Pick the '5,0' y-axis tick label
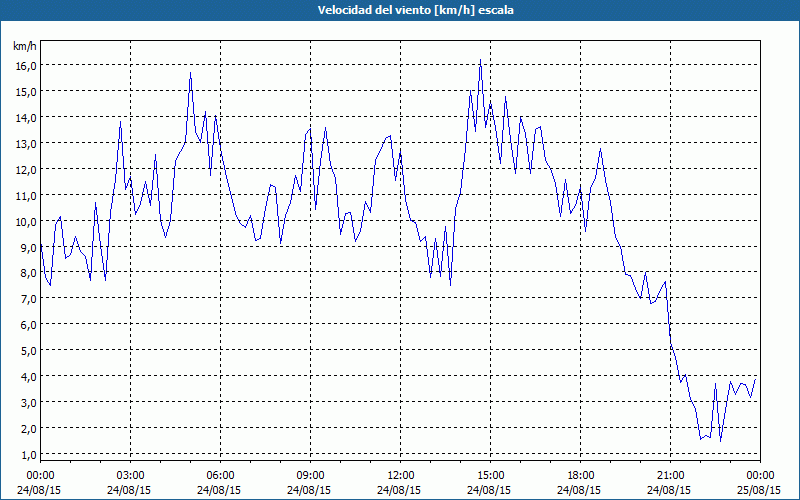This screenshot has height=500, width=800. 28,351
